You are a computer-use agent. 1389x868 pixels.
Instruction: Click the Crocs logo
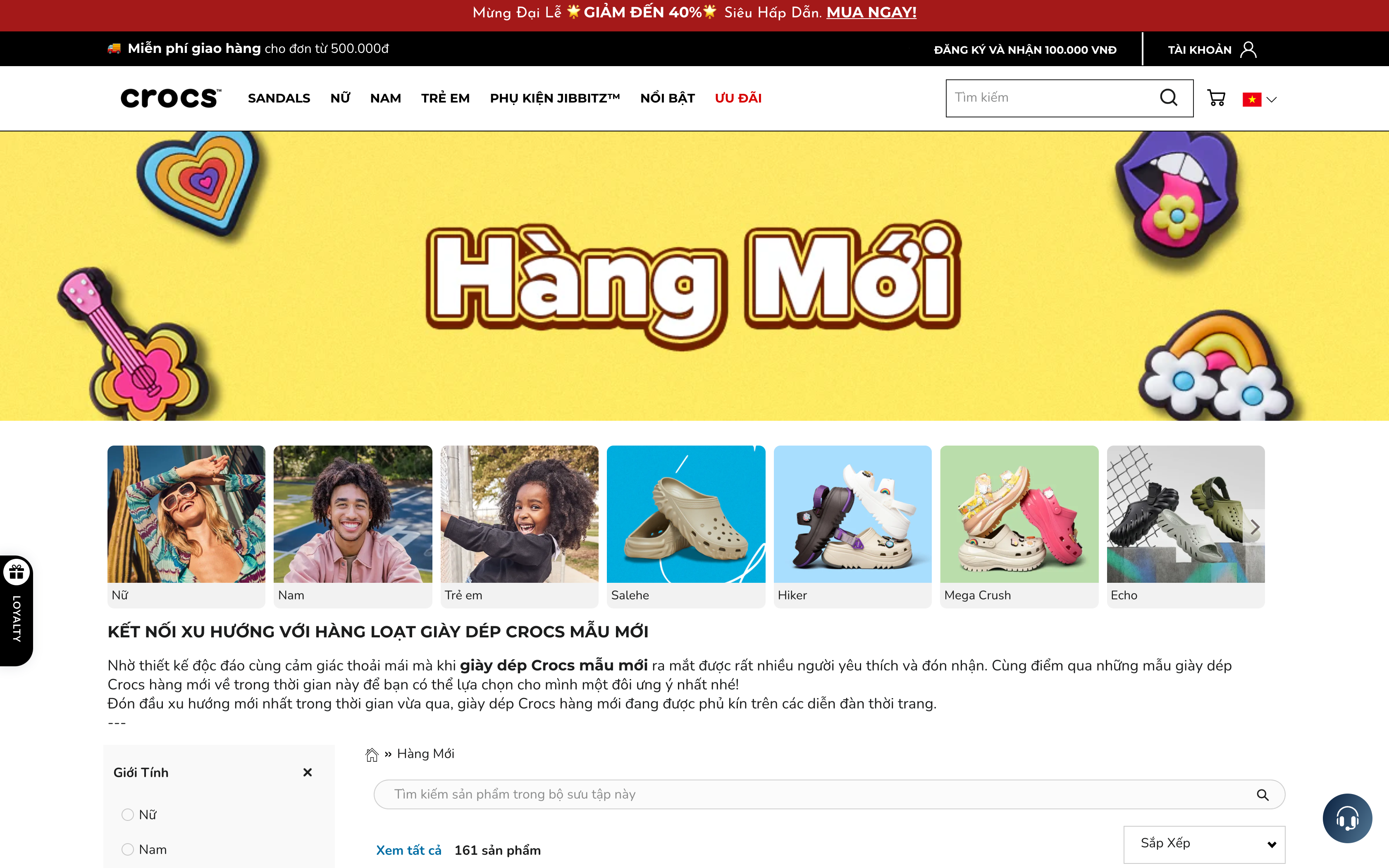coord(170,98)
